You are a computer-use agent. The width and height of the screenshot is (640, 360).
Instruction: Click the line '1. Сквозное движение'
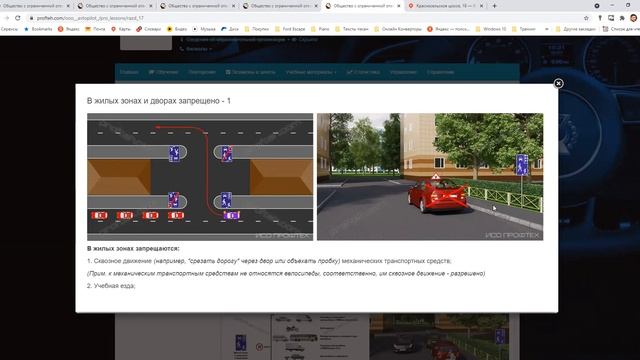click(269, 261)
